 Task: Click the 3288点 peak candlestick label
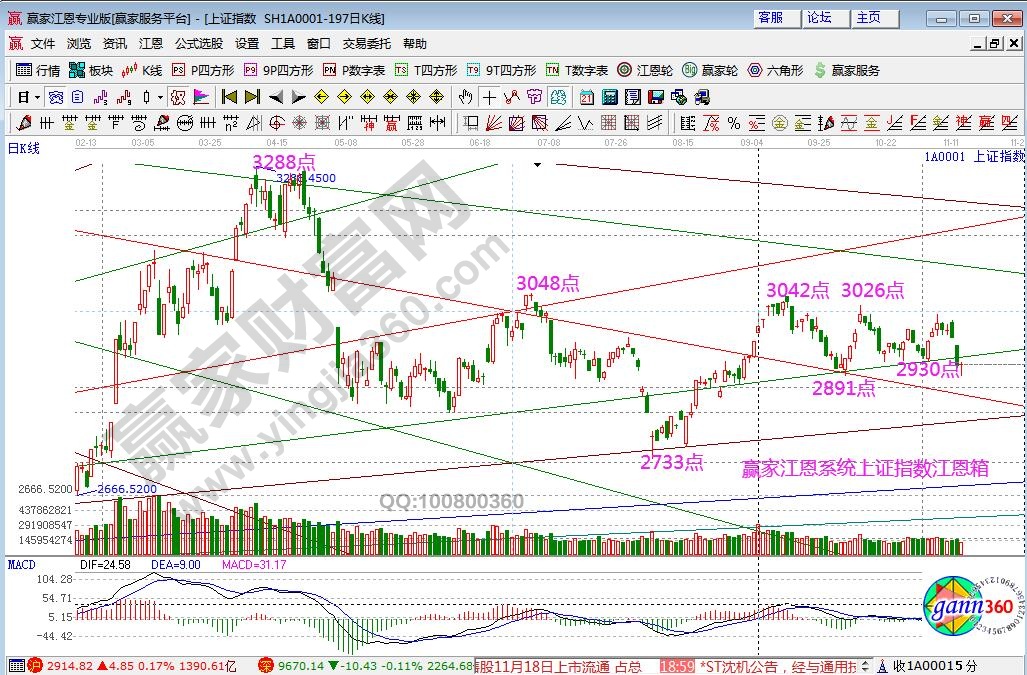(x=284, y=161)
